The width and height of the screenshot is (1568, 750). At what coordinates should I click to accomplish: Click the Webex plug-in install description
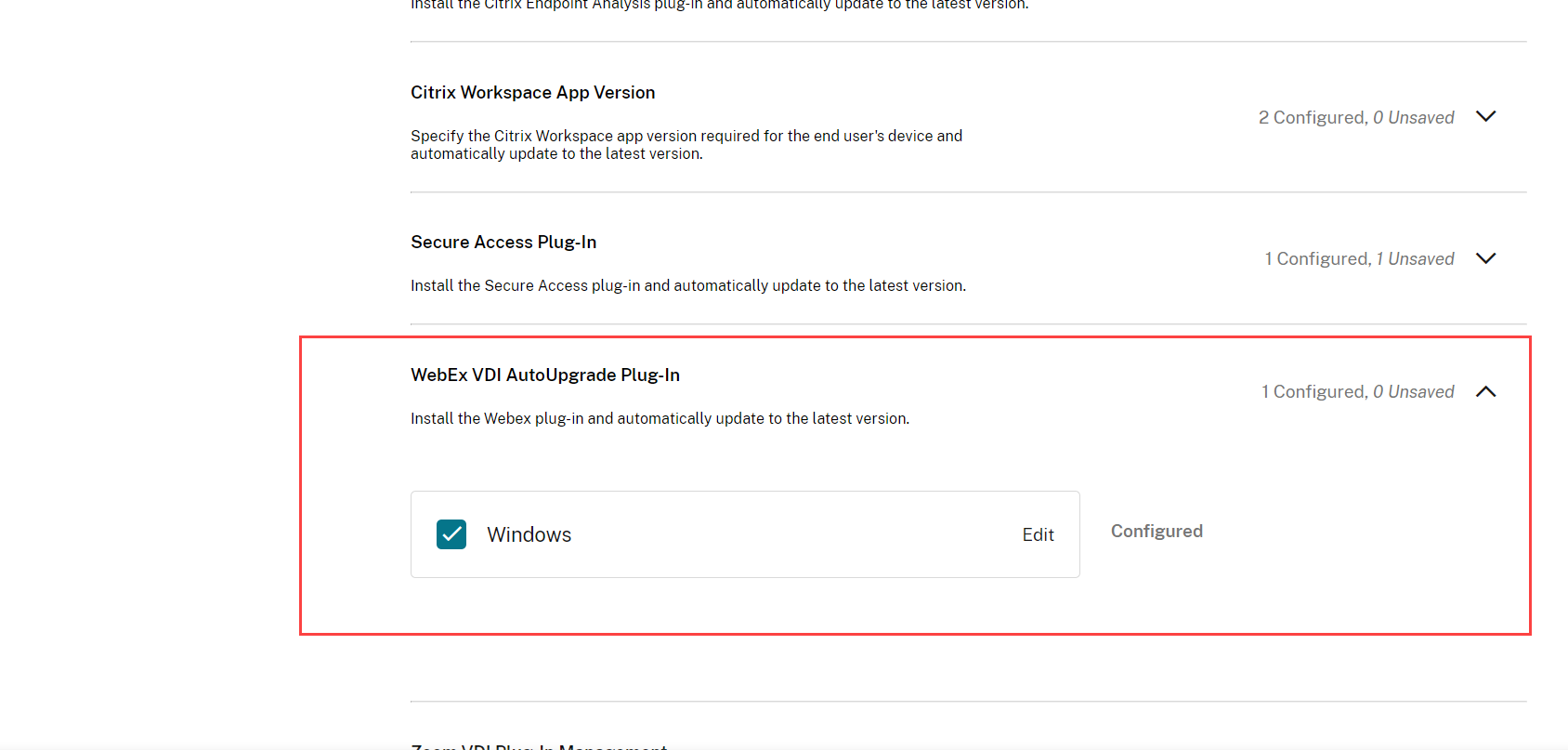[660, 419]
